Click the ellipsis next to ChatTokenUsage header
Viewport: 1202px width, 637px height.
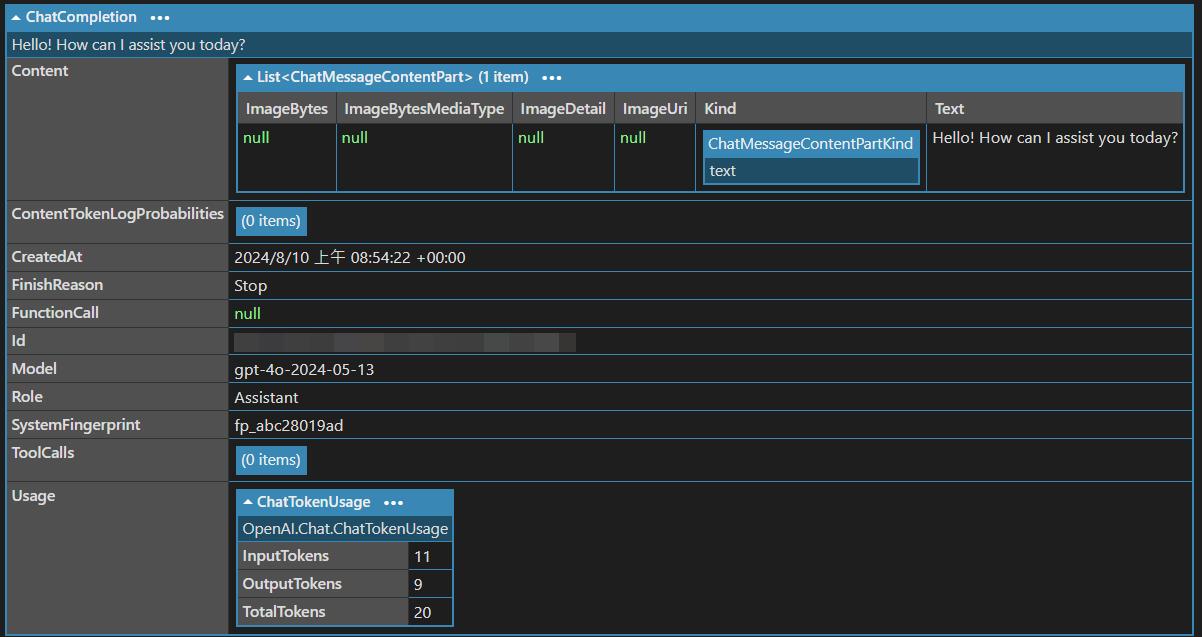pos(393,503)
